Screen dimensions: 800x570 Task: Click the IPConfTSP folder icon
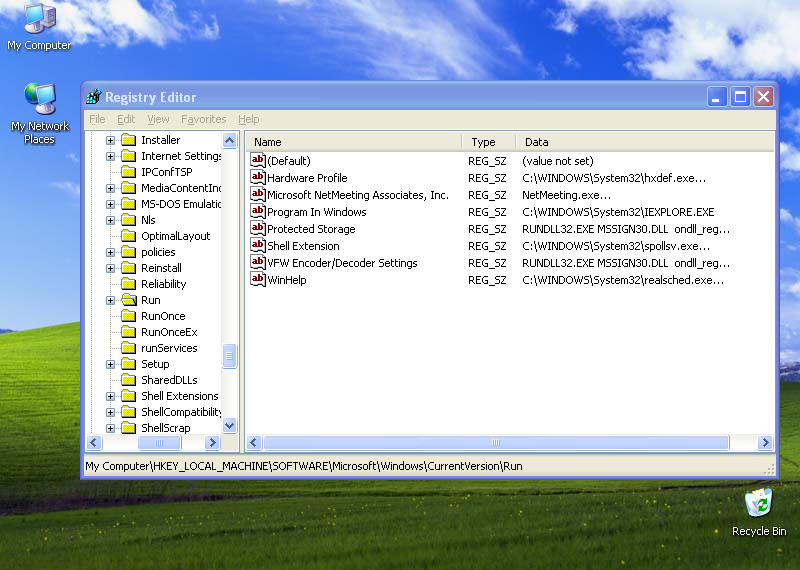tap(129, 172)
